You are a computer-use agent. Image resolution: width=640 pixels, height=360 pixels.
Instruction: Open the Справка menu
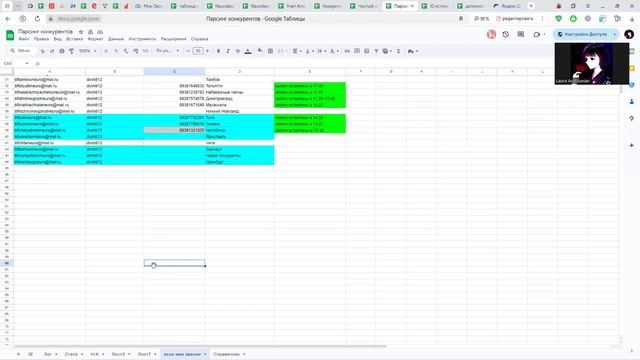[x=200, y=39]
